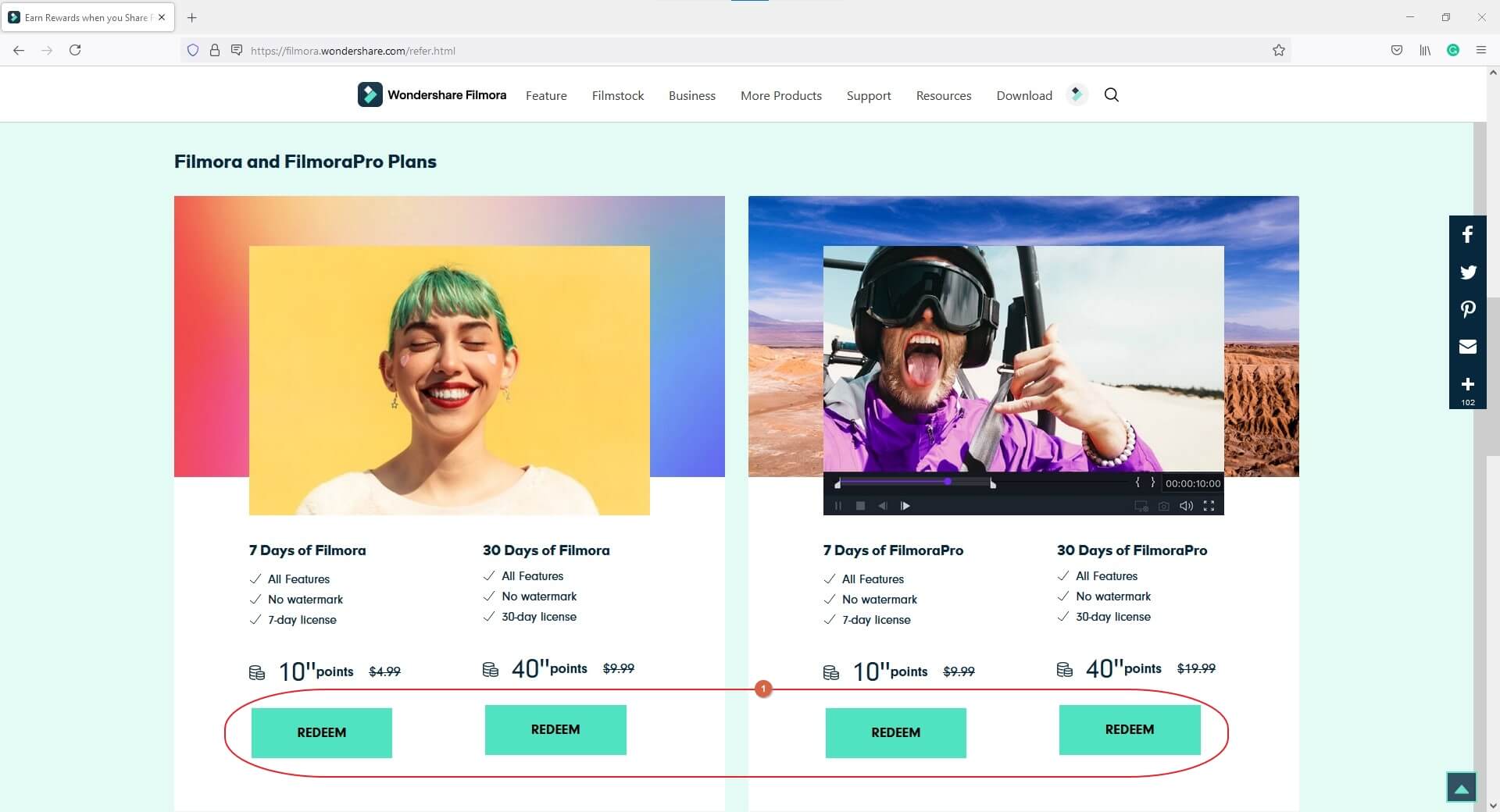Open the Firefox application menu

click(x=1480, y=51)
